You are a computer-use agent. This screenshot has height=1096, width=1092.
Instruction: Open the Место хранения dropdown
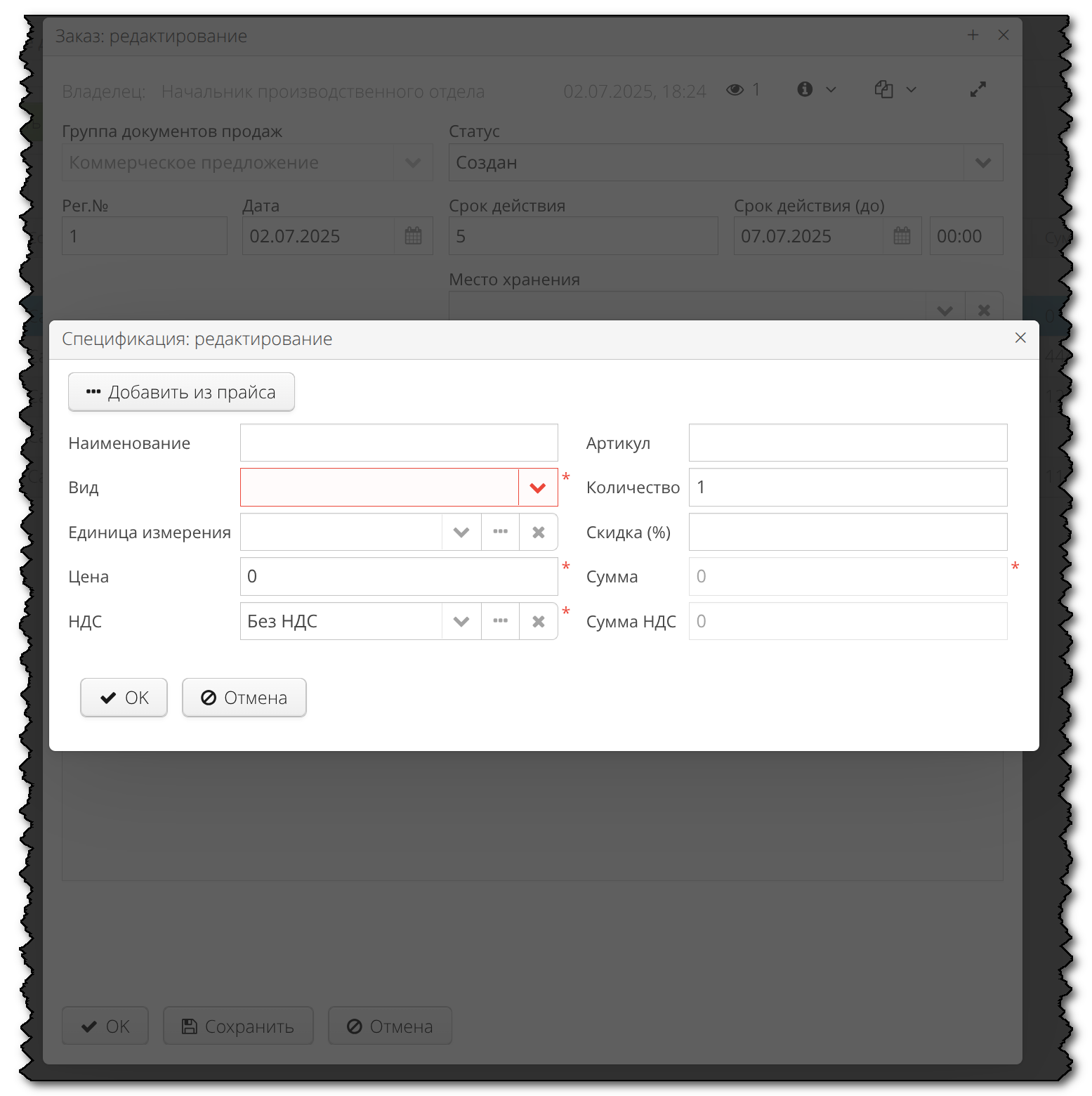point(944,309)
